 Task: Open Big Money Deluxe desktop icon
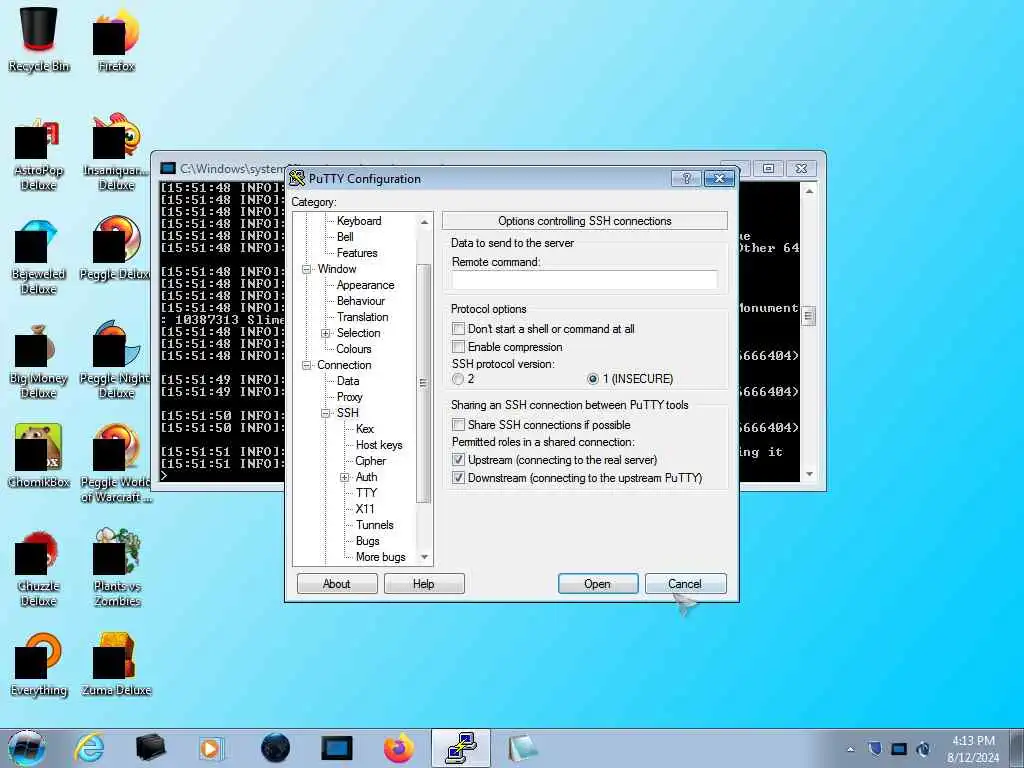[x=39, y=362]
